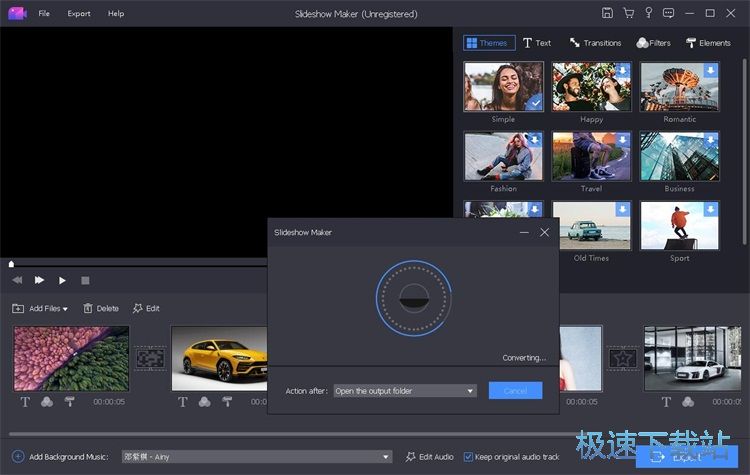Open the File menu

[x=44, y=13]
